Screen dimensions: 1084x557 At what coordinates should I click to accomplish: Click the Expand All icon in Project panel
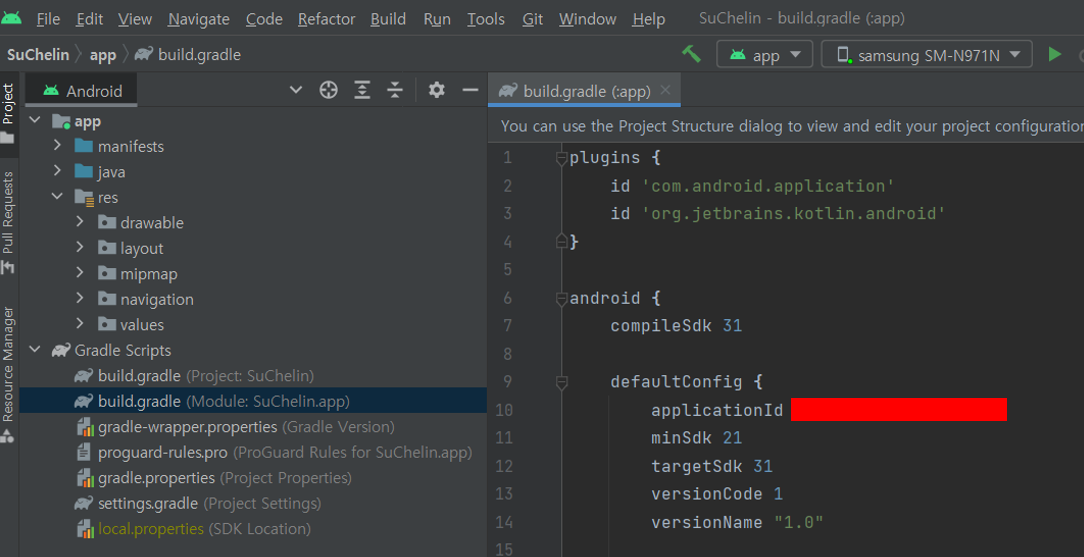[x=362, y=90]
